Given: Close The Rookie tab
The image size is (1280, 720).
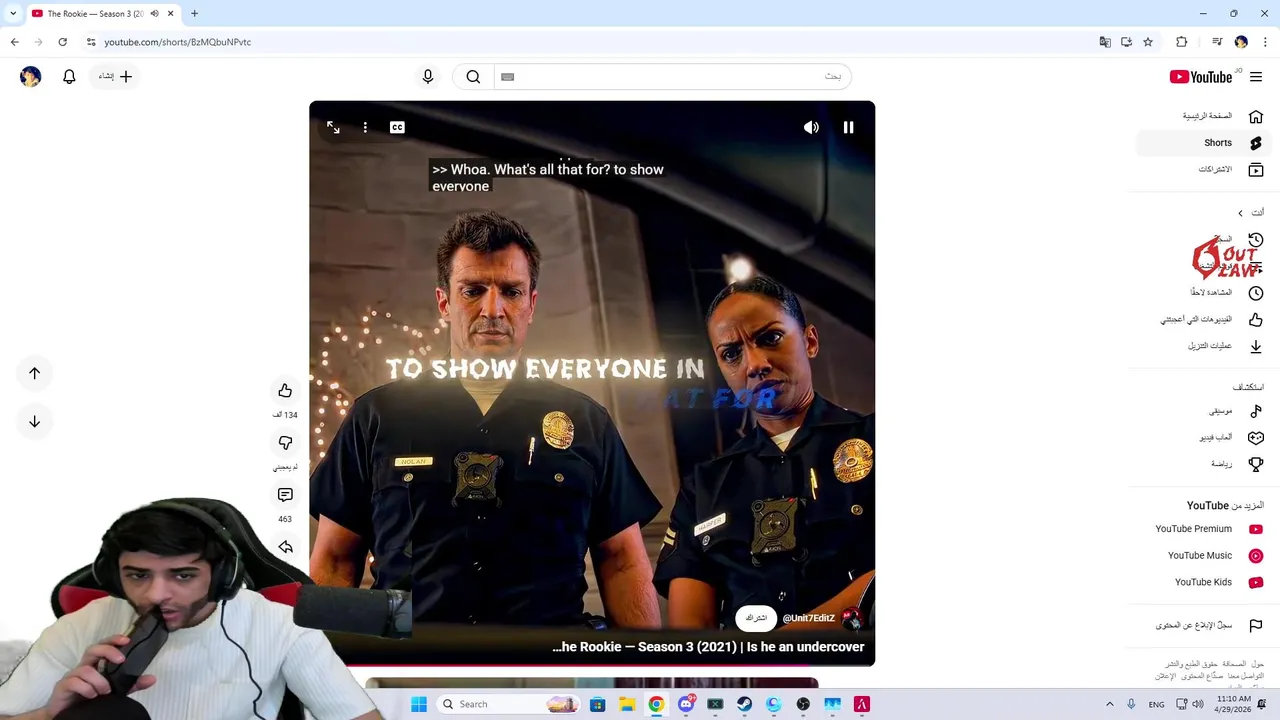Looking at the screenshot, I should click(x=170, y=14).
